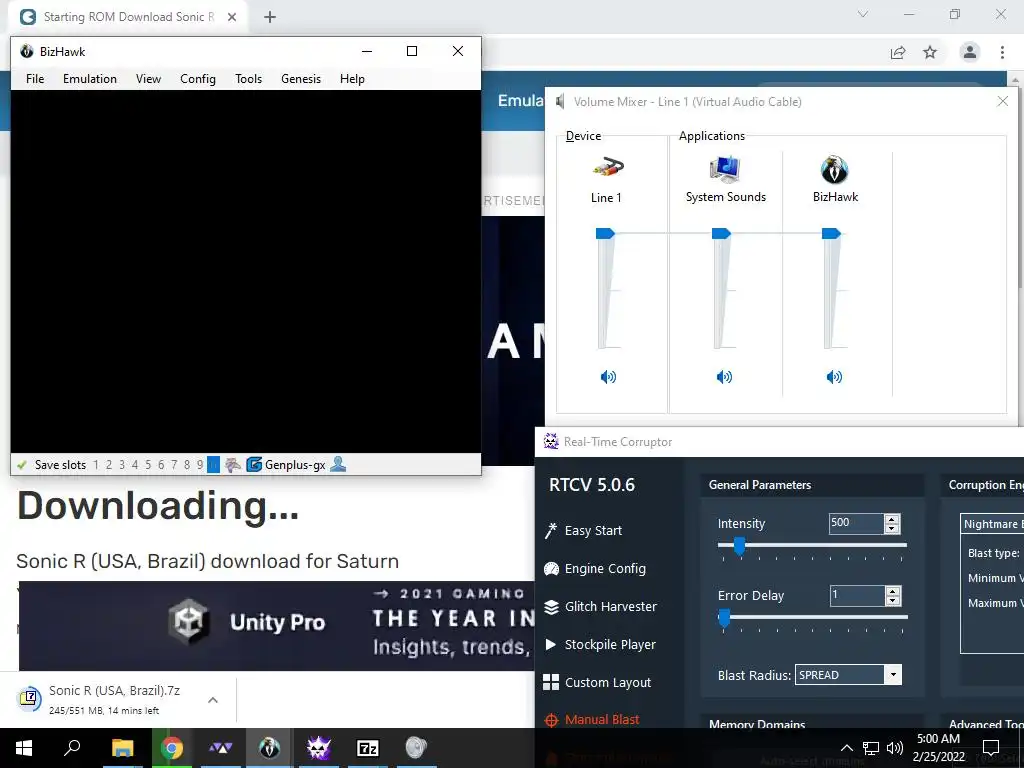Viewport: 1024px width, 768px height.
Task: Switch to Chrome on the taskbar
Action: point(172,748)
